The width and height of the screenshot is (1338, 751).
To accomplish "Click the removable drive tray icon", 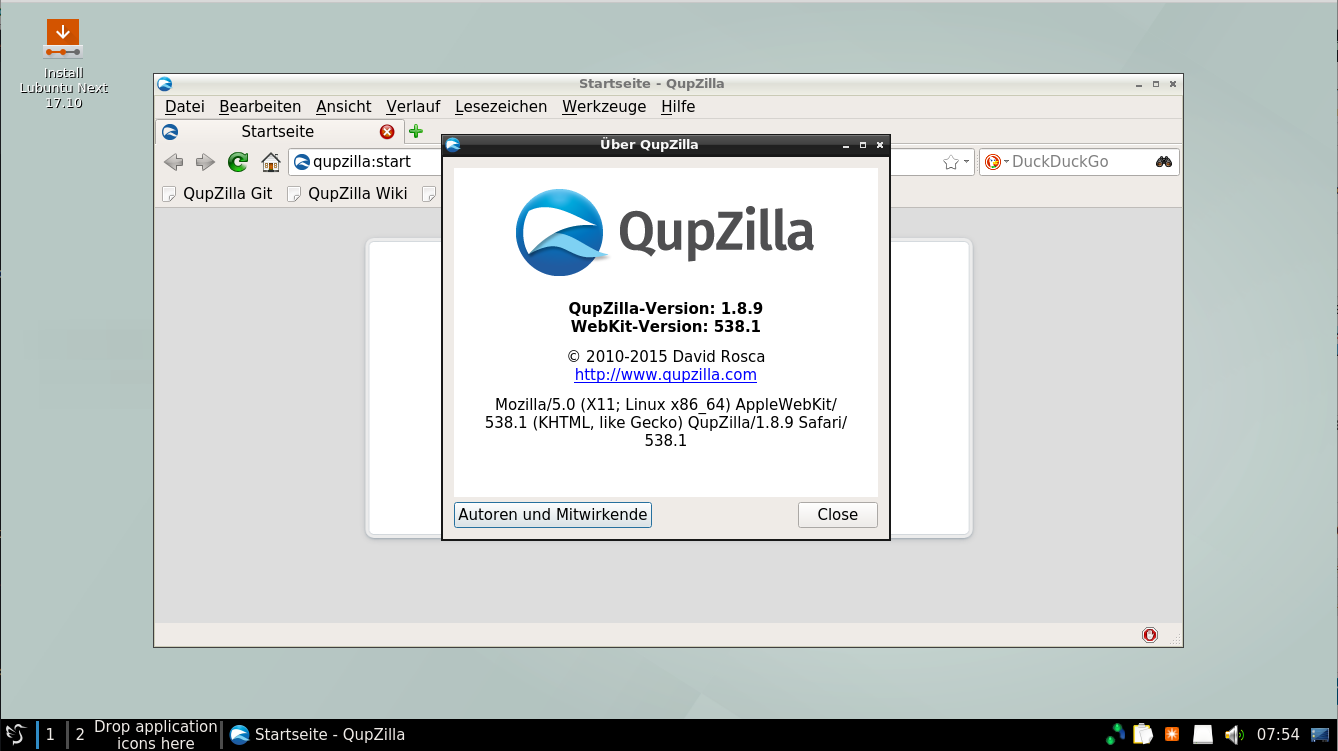I will coord(1203,735).
